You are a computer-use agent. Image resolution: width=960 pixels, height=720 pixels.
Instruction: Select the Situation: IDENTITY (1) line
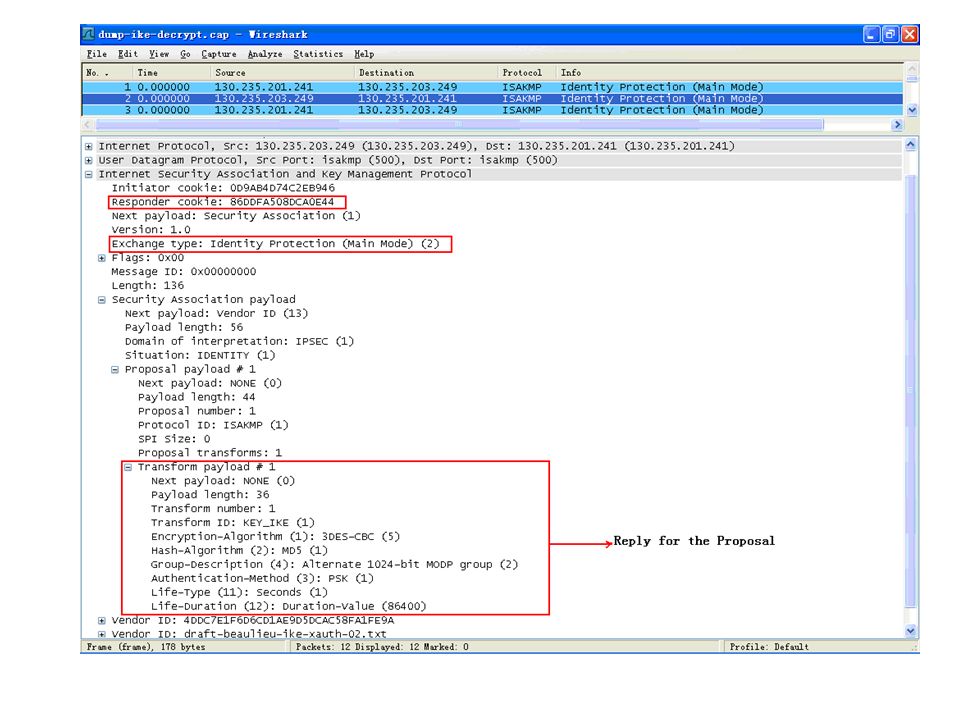pyautogui.click(x=200, y=356)
